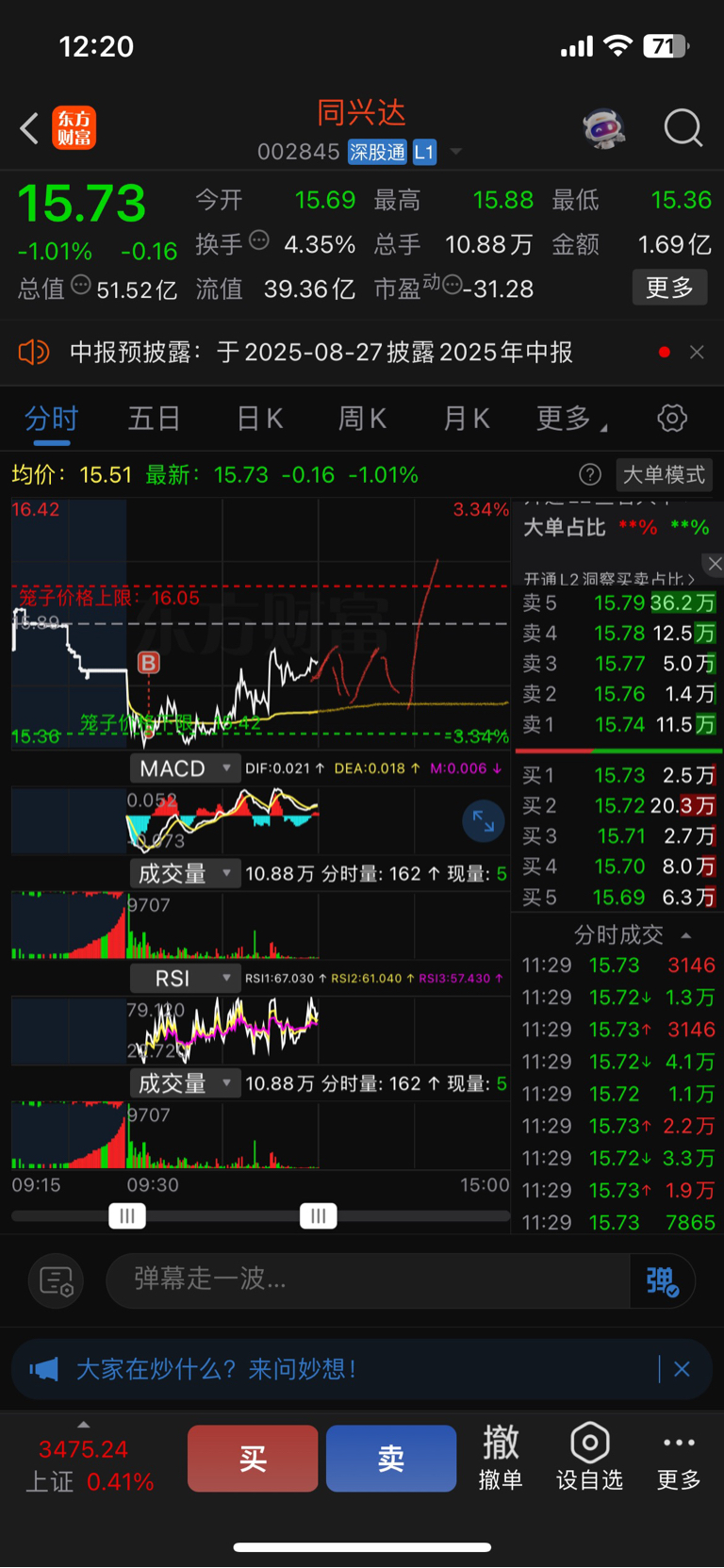Expand the second 成交量 indicator dropdown below RSI

(184, 1082)
